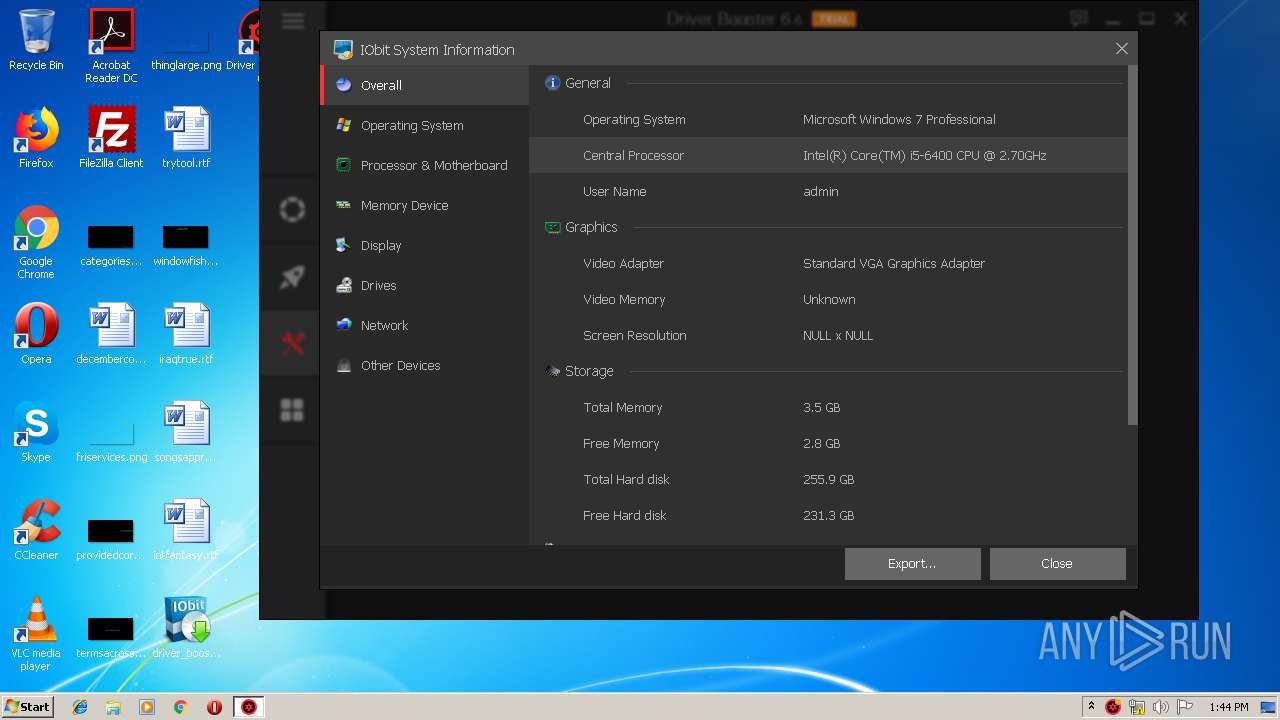Open FileZilla Client desktop shortcut
The image size is (1280, 720).
click(x=111, y=138)
